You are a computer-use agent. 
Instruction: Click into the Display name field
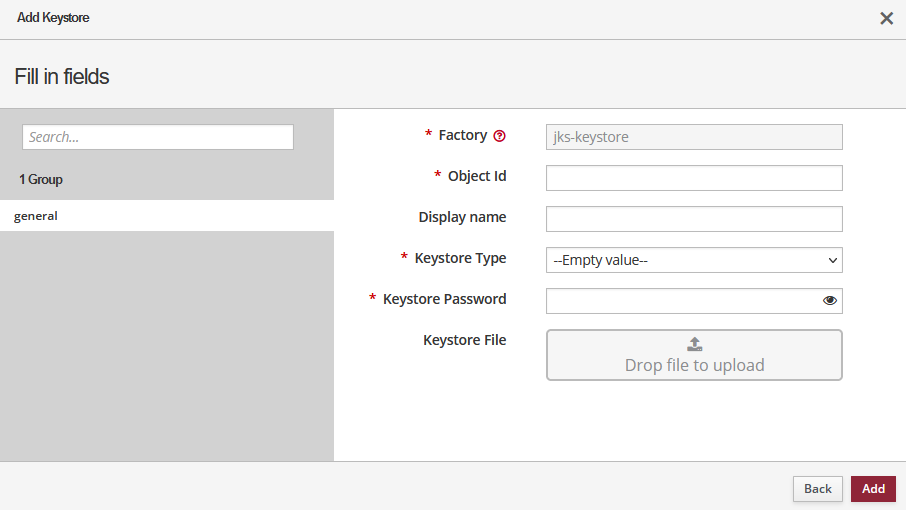point(694,219)
